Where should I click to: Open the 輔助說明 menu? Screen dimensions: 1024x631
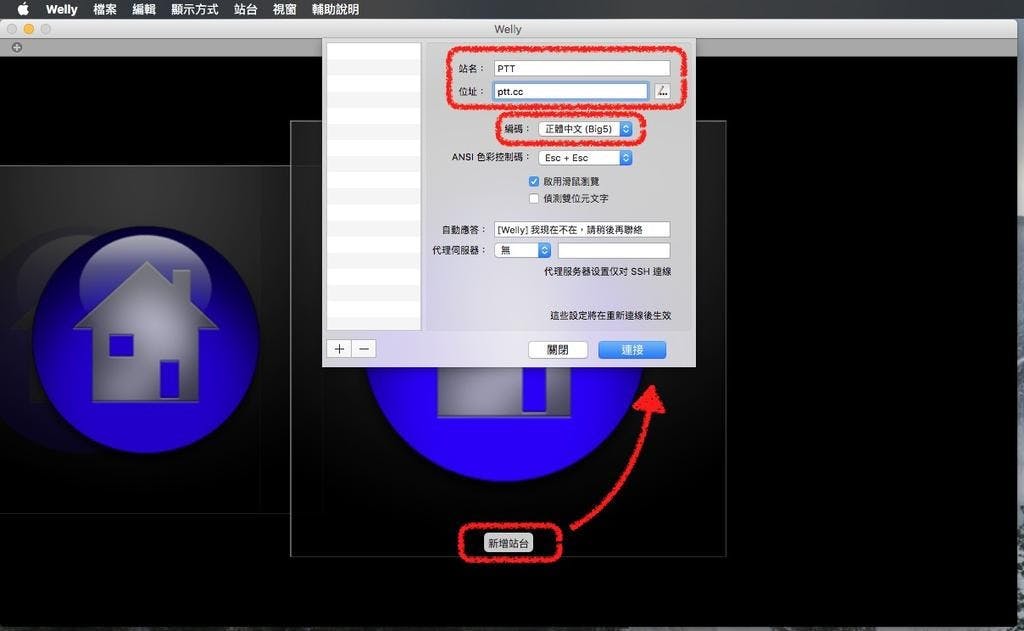coord(335,9)
